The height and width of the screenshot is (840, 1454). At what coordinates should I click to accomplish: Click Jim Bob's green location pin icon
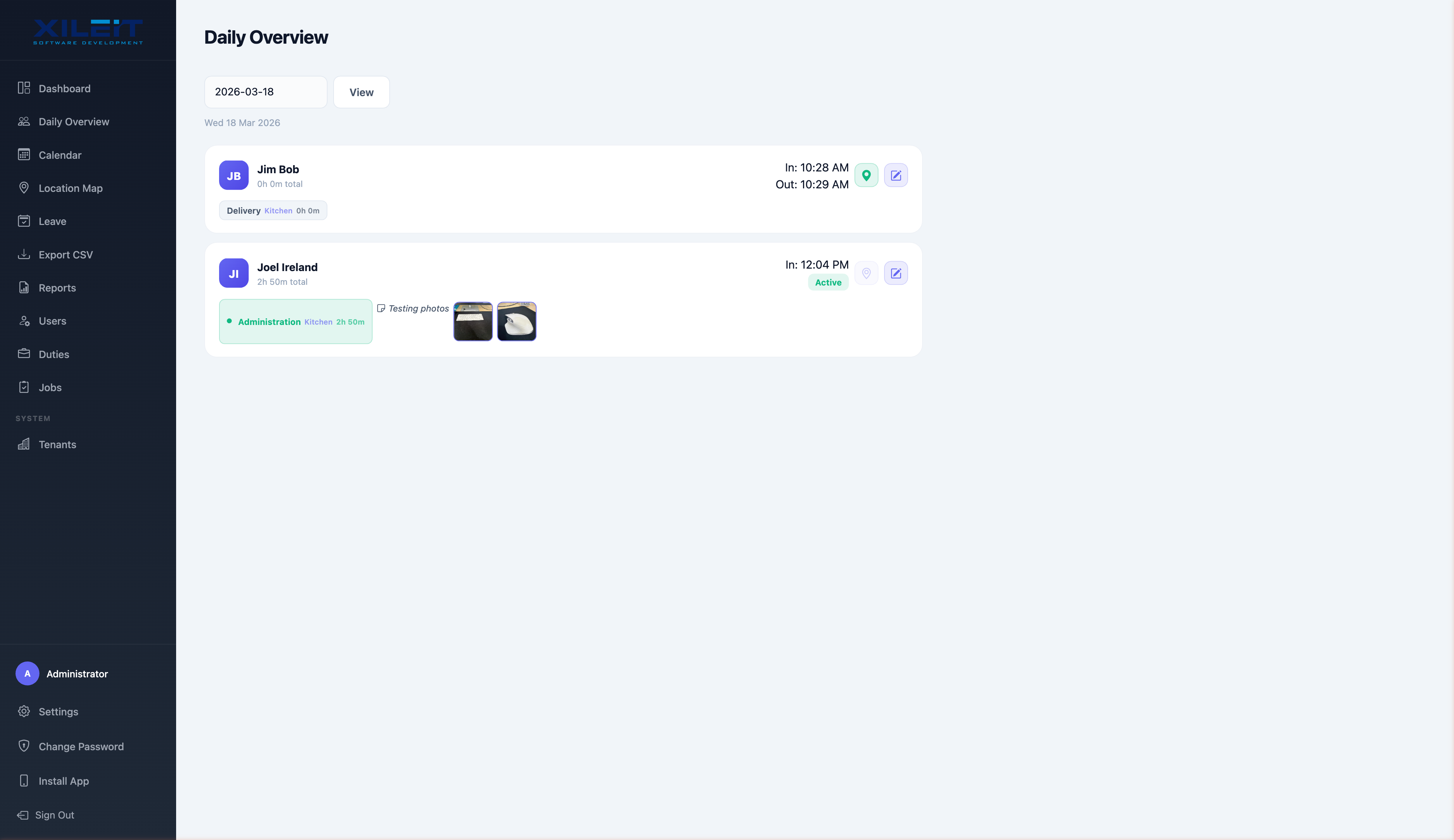coord(866,175)
